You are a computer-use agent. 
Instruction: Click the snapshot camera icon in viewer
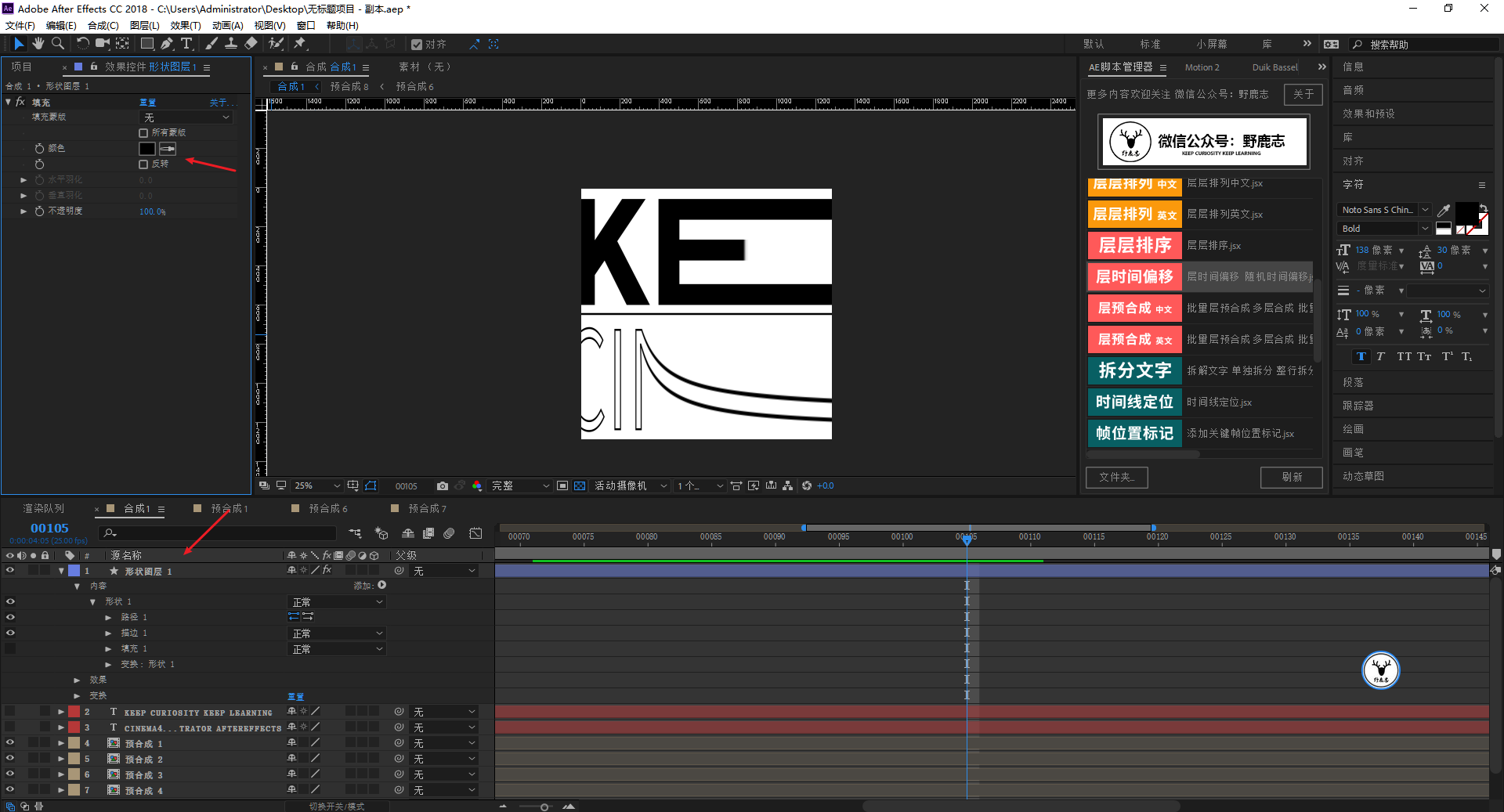click(443, 485)
